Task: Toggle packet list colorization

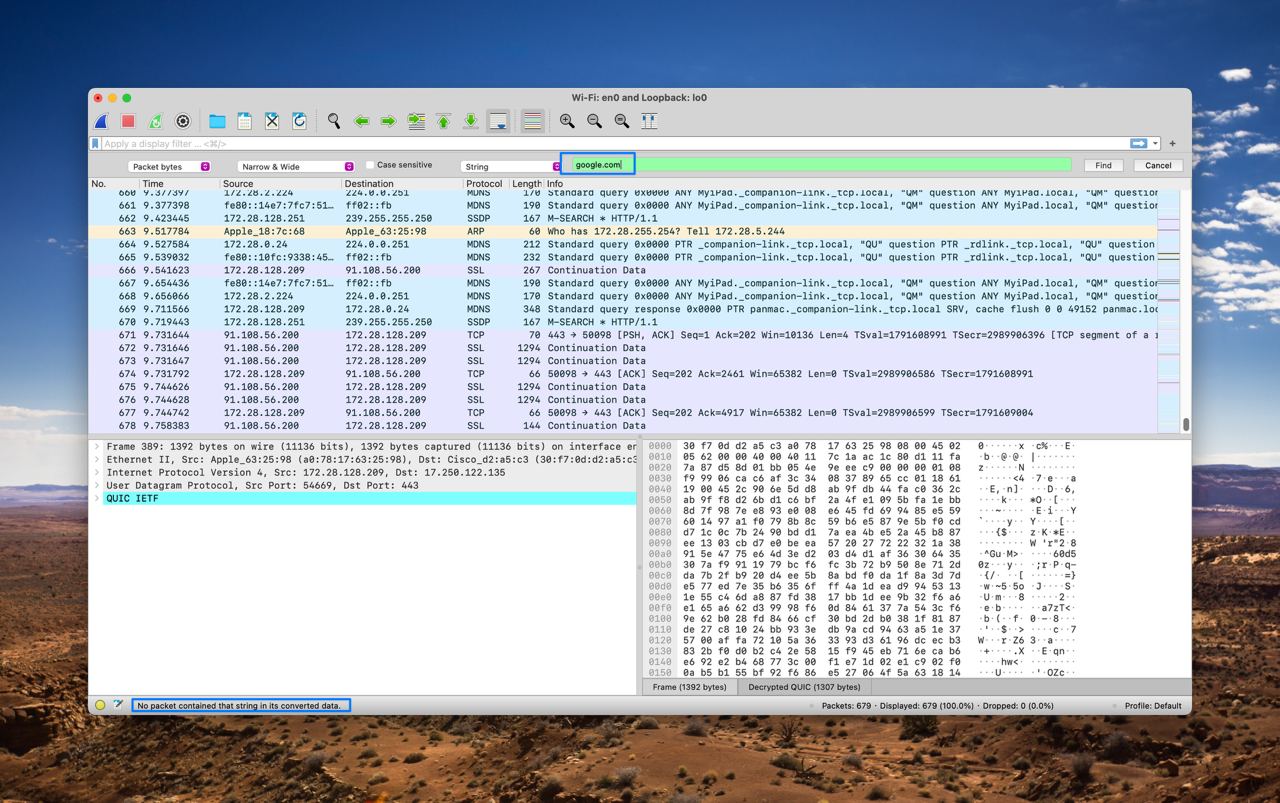Action: [533, 121]
